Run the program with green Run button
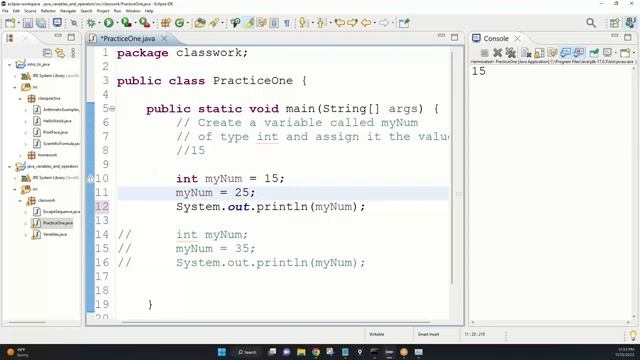This screenshot has width=640, height=360. pos(109,23)
